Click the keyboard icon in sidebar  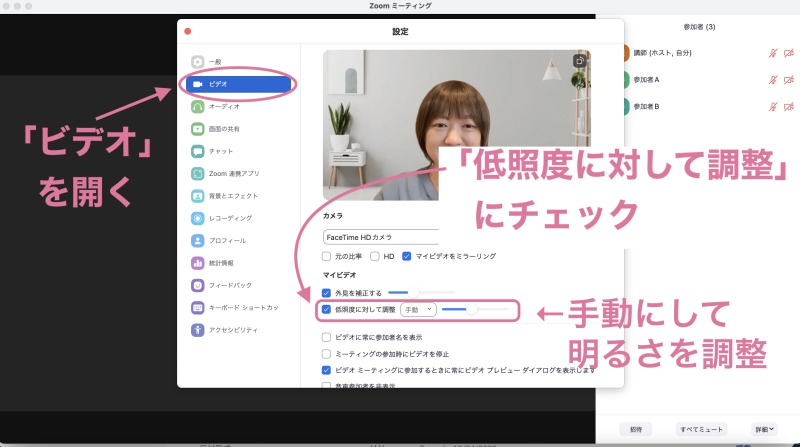pos(197,308)
